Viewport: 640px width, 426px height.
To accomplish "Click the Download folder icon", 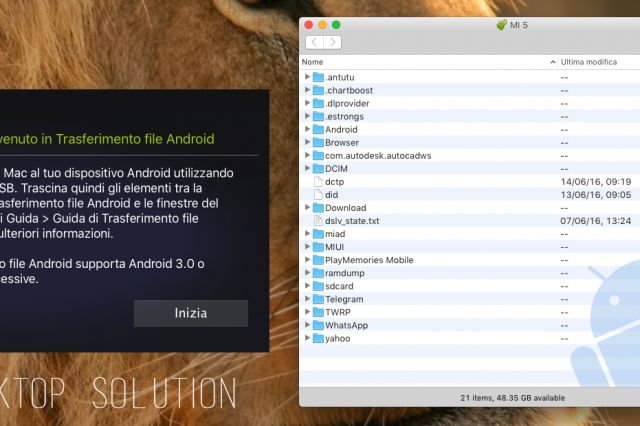I will click(x=318, y=208).
